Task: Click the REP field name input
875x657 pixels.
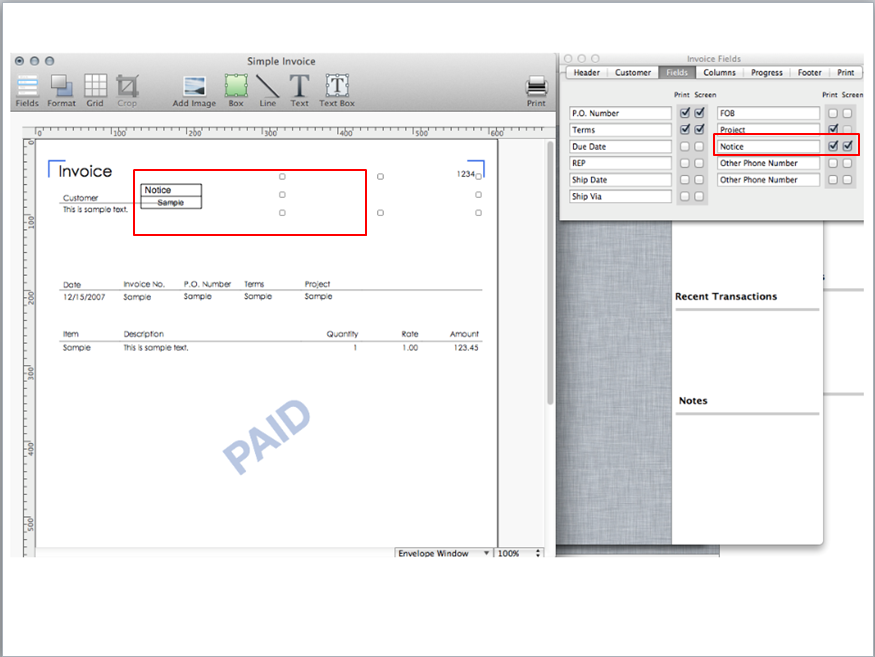Action: pyautogui.click(x=621, y=163)
